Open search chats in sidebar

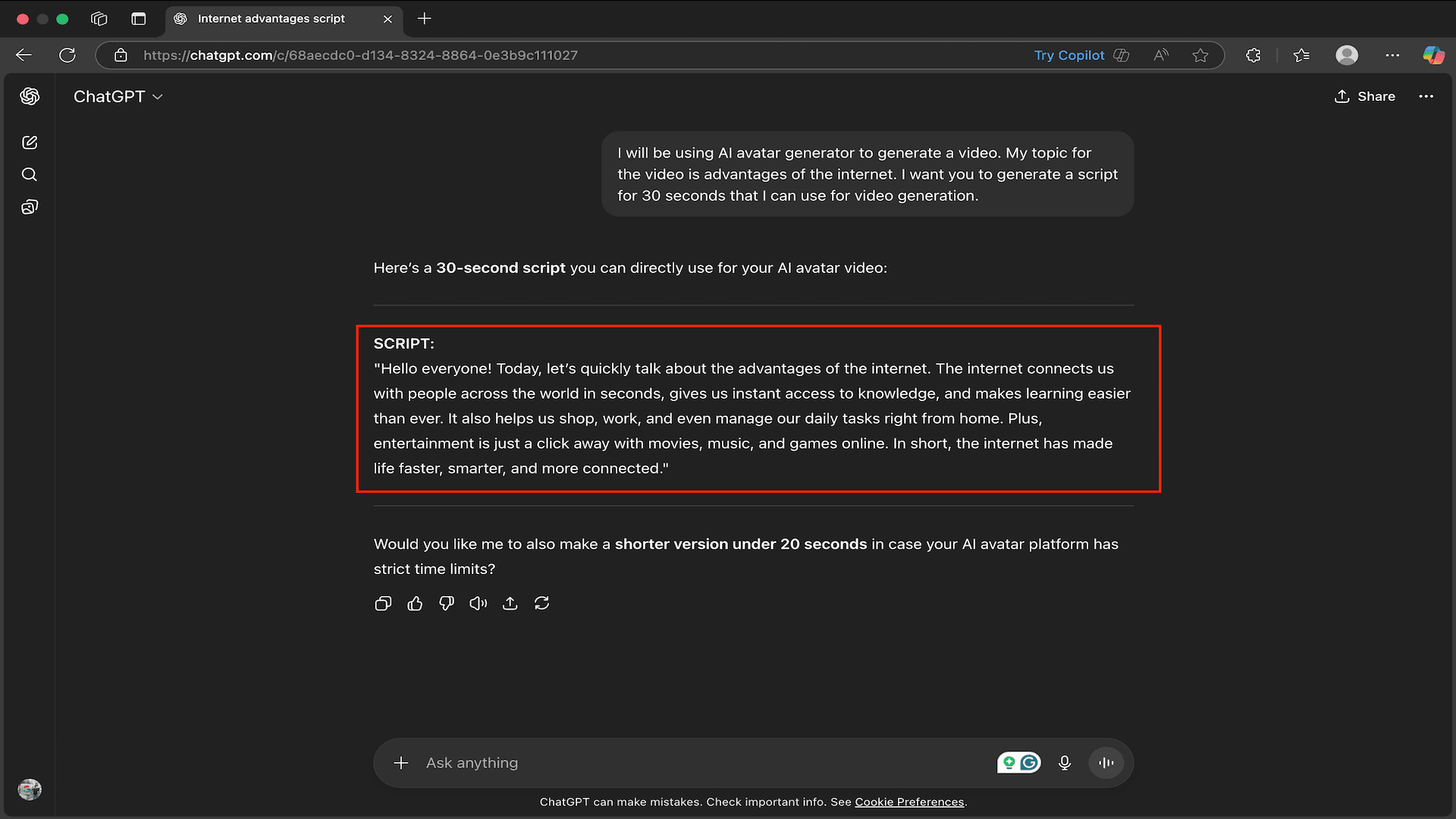(30, 174)
